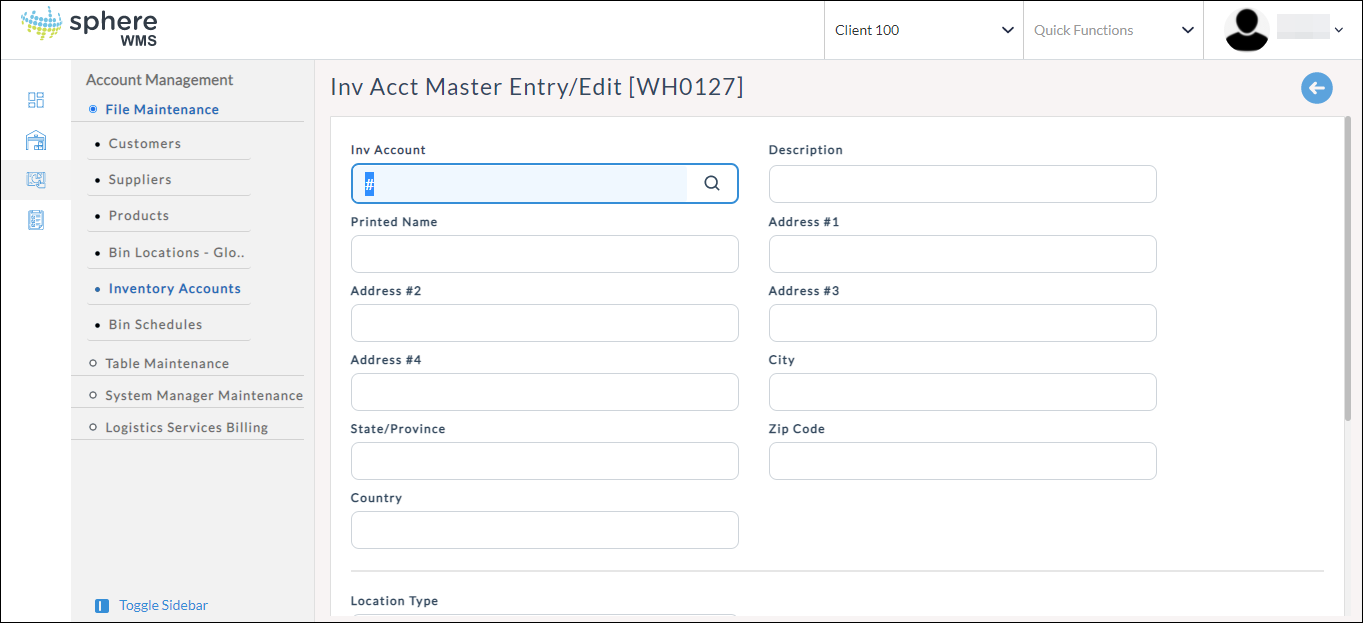1363x623 pixels.
Task: Expand the Table Maintenance section
Action: [x=167, y=364]
